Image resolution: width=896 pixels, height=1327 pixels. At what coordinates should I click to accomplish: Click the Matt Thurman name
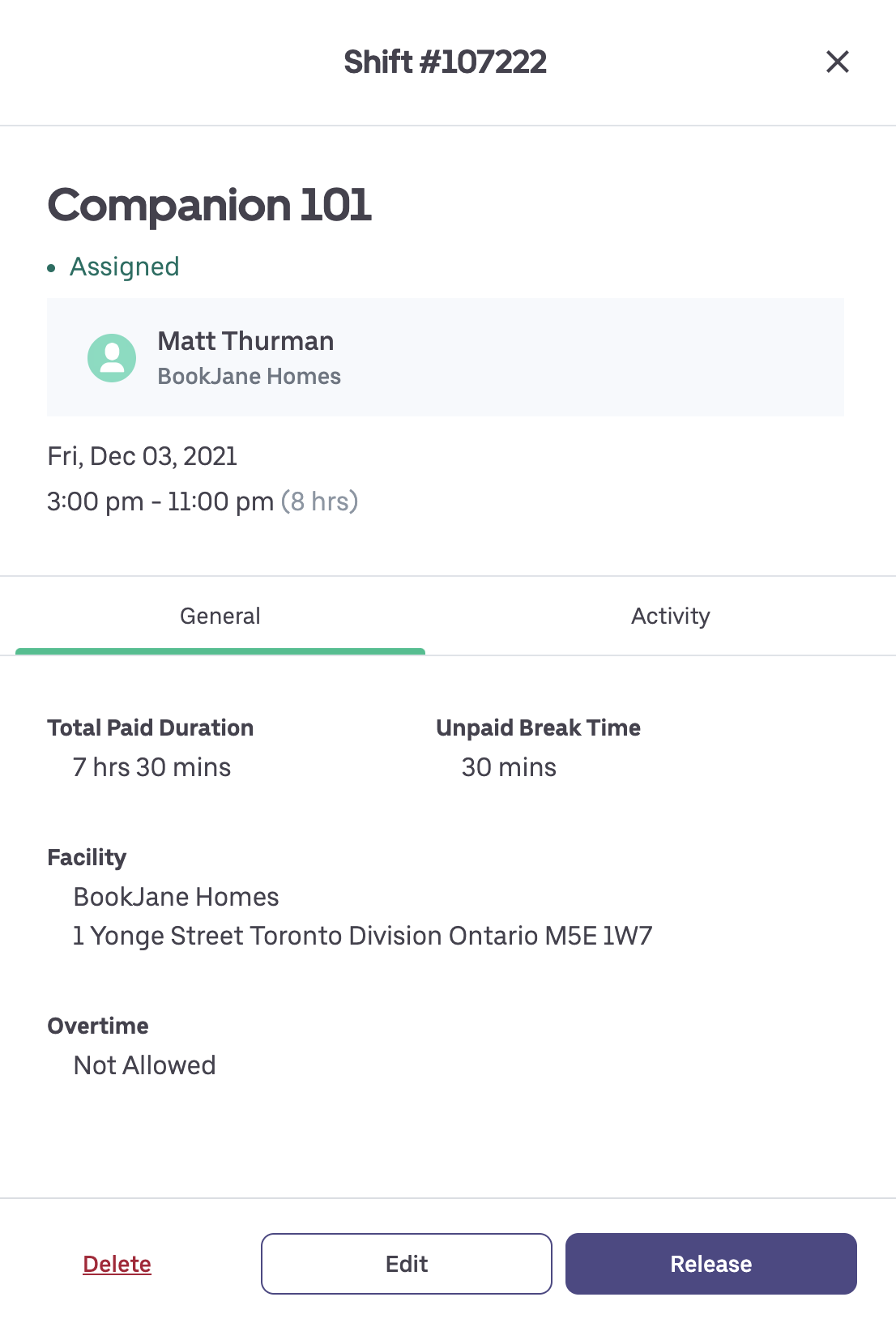coord(245,341)
